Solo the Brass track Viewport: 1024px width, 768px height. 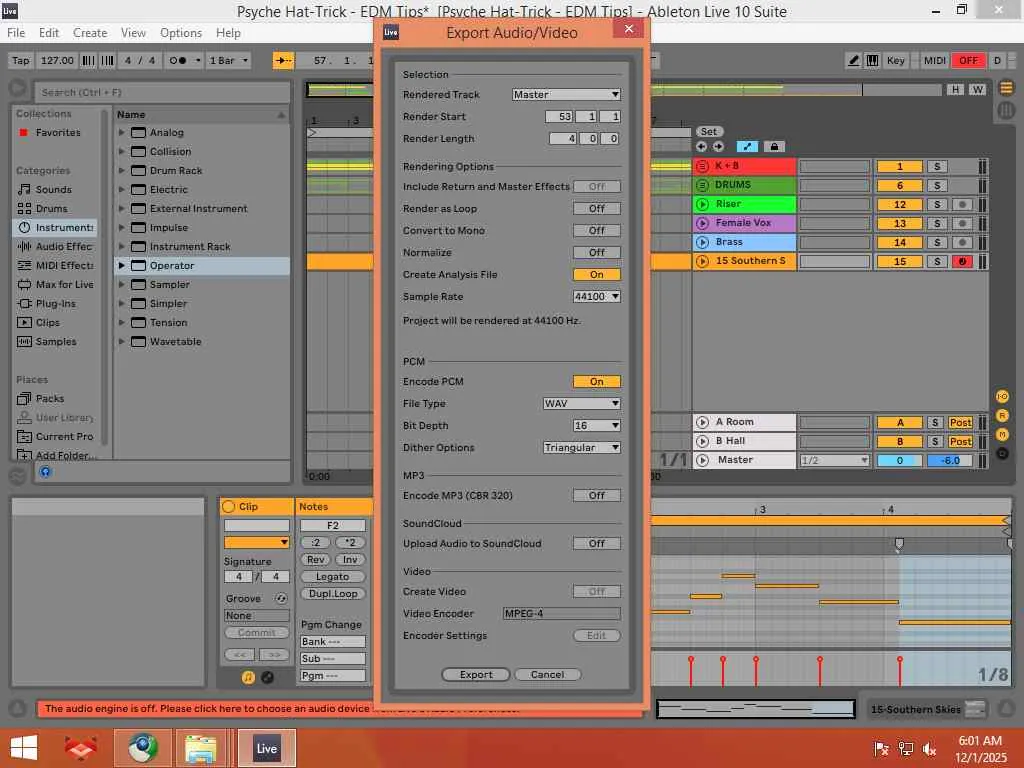937,242
